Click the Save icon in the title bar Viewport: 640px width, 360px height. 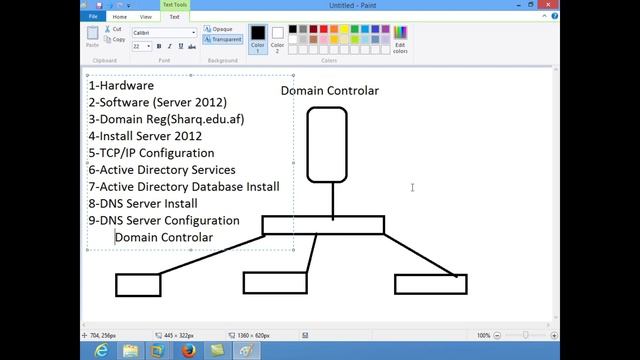(99, 5)
